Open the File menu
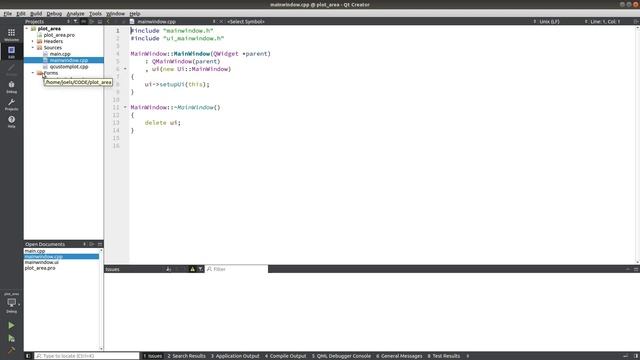 (x=8, y=13)
